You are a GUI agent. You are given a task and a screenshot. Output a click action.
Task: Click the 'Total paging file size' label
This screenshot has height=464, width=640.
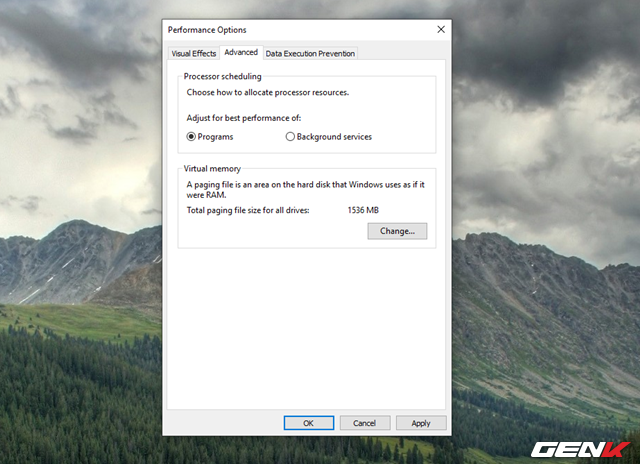coord(249,210)
